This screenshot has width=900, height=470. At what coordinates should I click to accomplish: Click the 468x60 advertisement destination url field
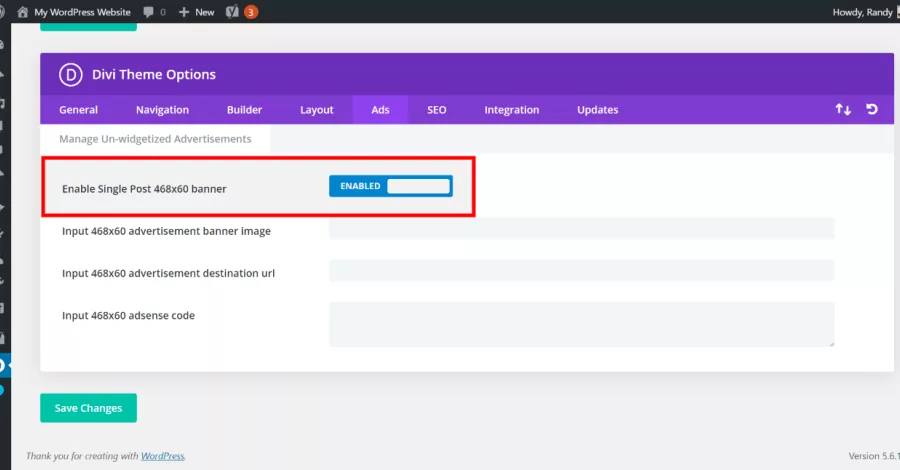581,271
